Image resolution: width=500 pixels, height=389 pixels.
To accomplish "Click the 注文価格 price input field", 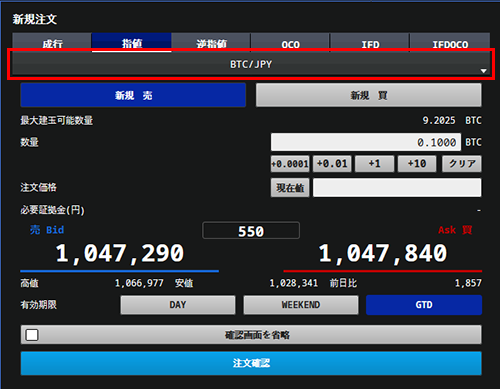I will (397, 188).
